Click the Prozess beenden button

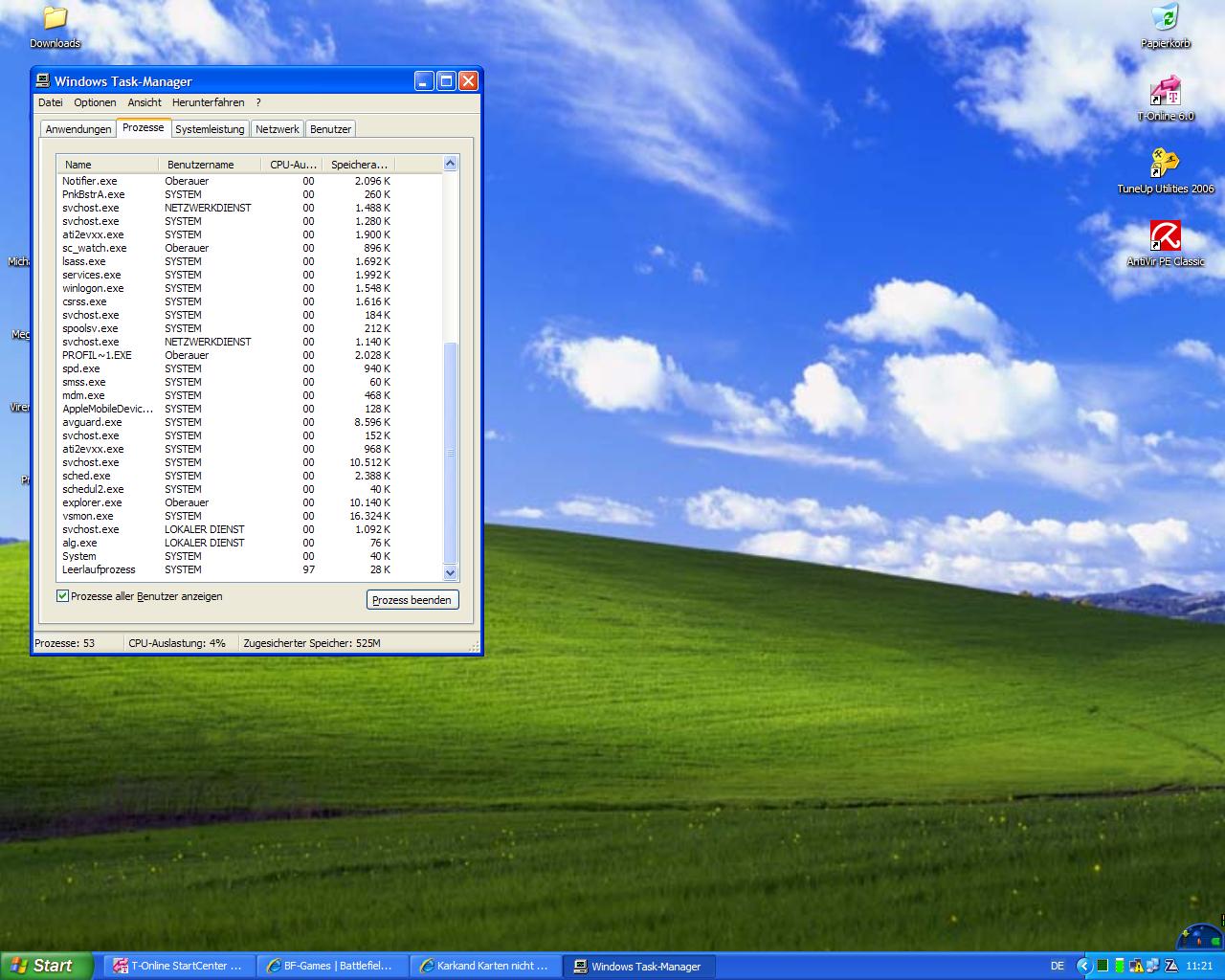[x=412, y=600]
